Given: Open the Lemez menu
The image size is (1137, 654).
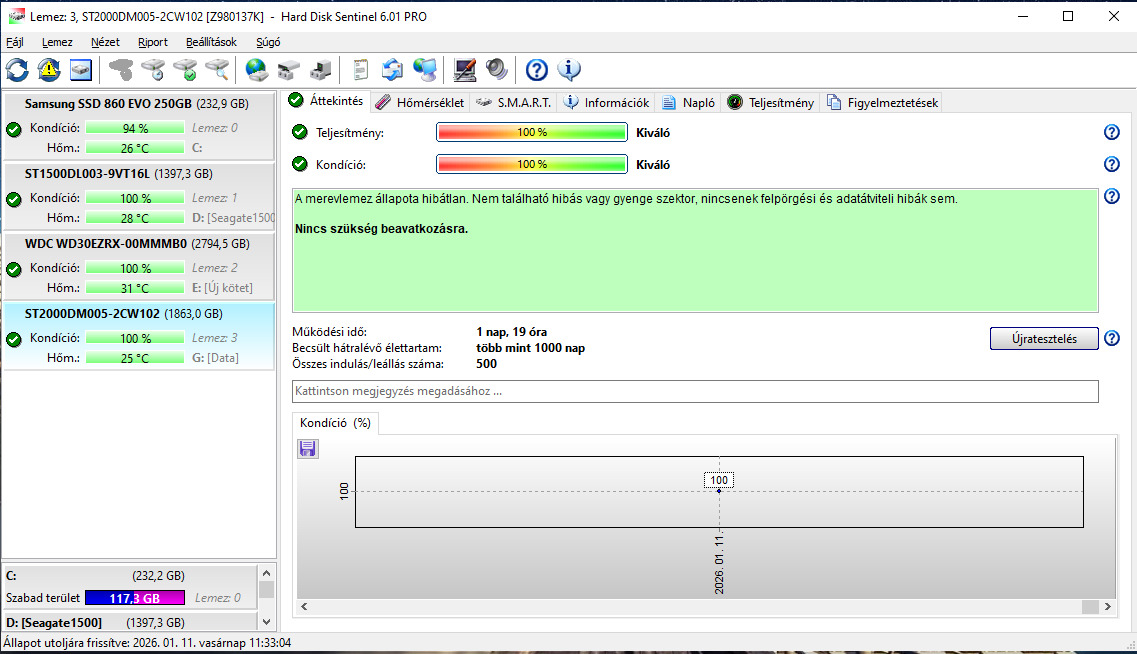Looking at the screenshot, I should point(57,42).
